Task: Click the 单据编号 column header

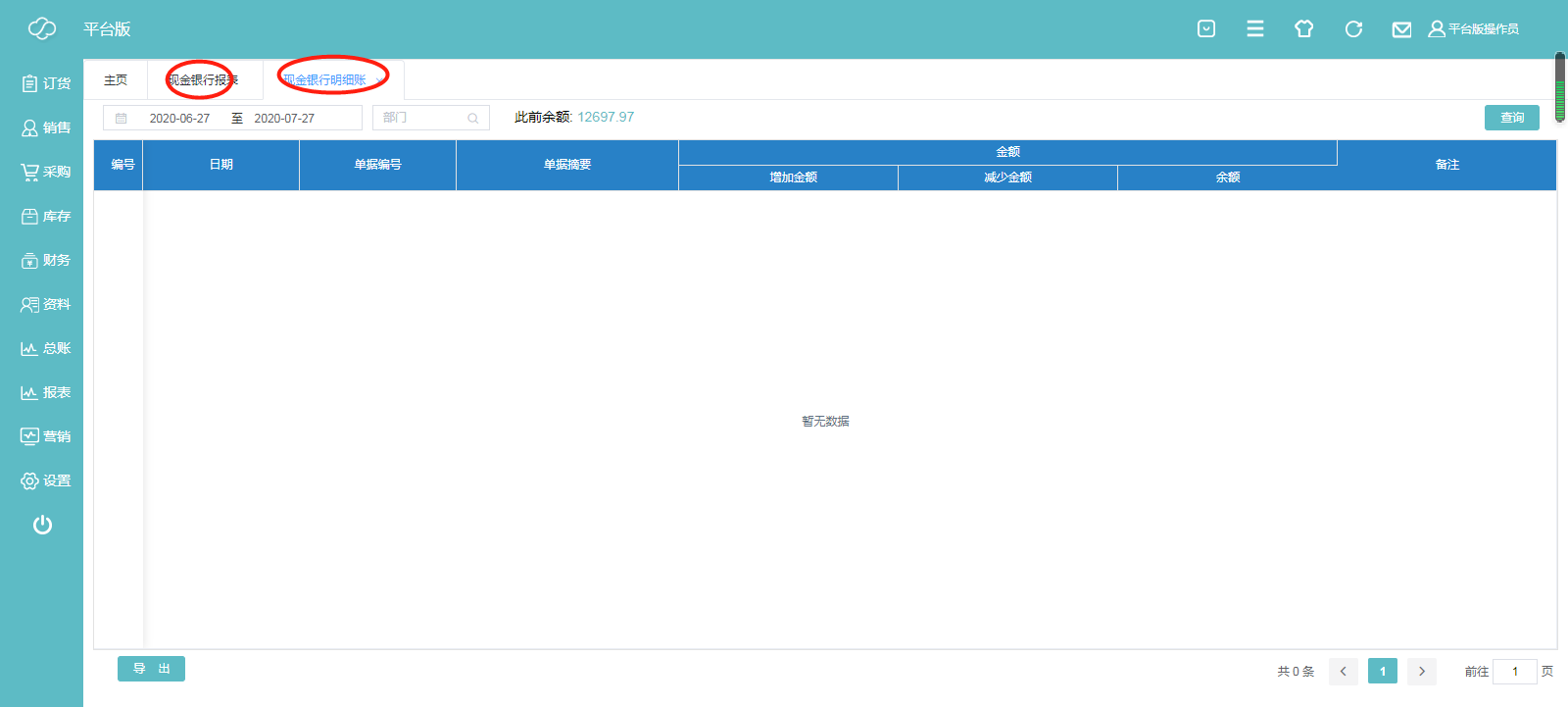Action: [x=378, y=165]
